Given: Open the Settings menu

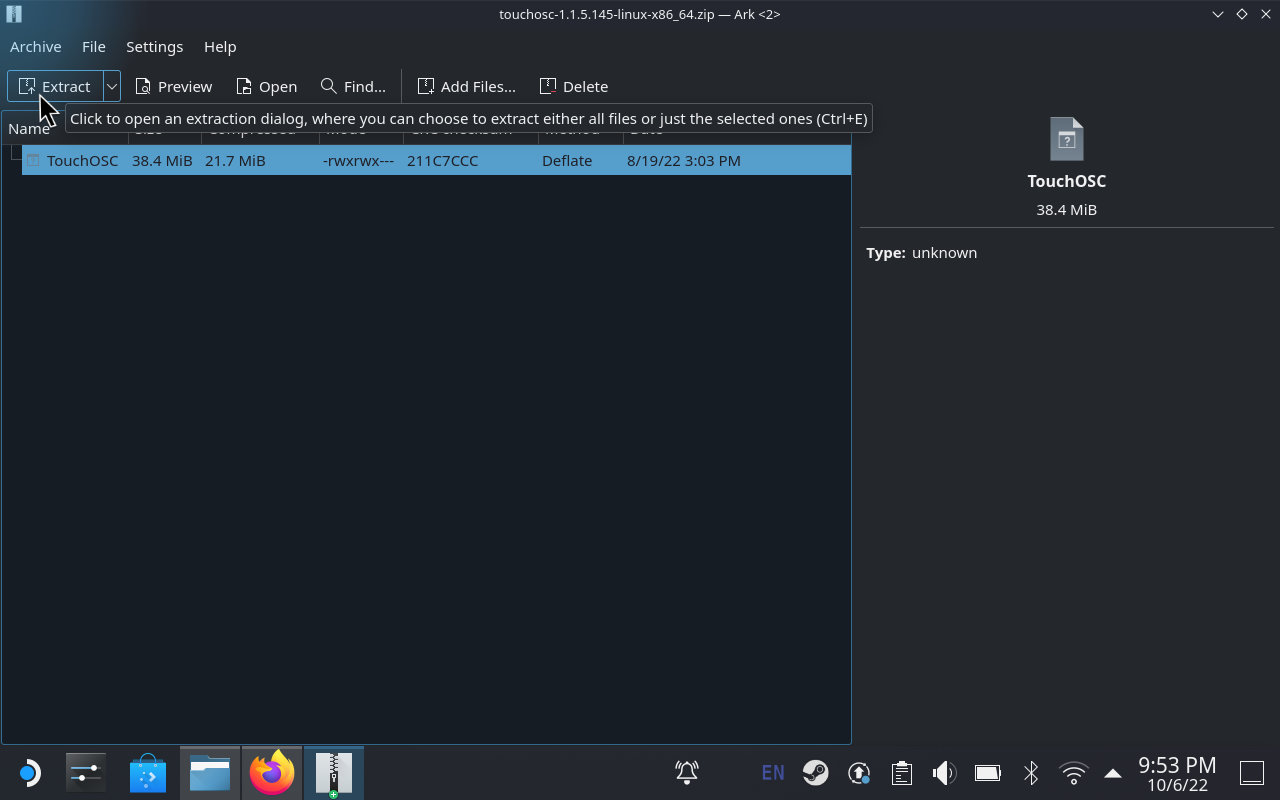Looking at the screenshot, I should [155, 46].
